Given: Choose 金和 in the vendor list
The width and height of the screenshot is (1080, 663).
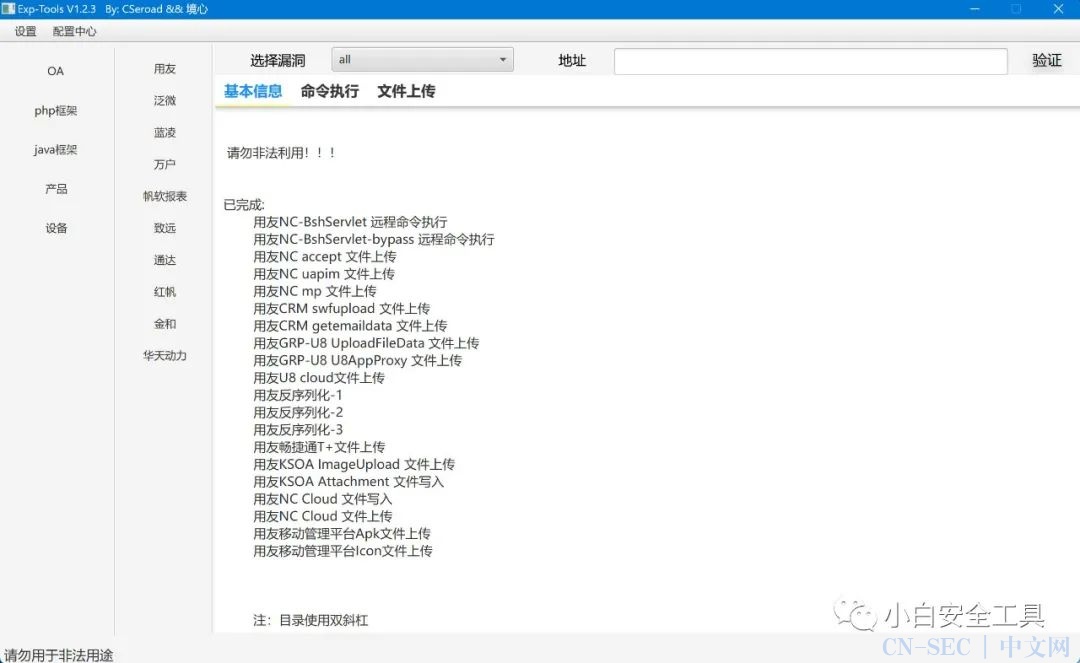Looking at the screenshot, I should (165, 324).
